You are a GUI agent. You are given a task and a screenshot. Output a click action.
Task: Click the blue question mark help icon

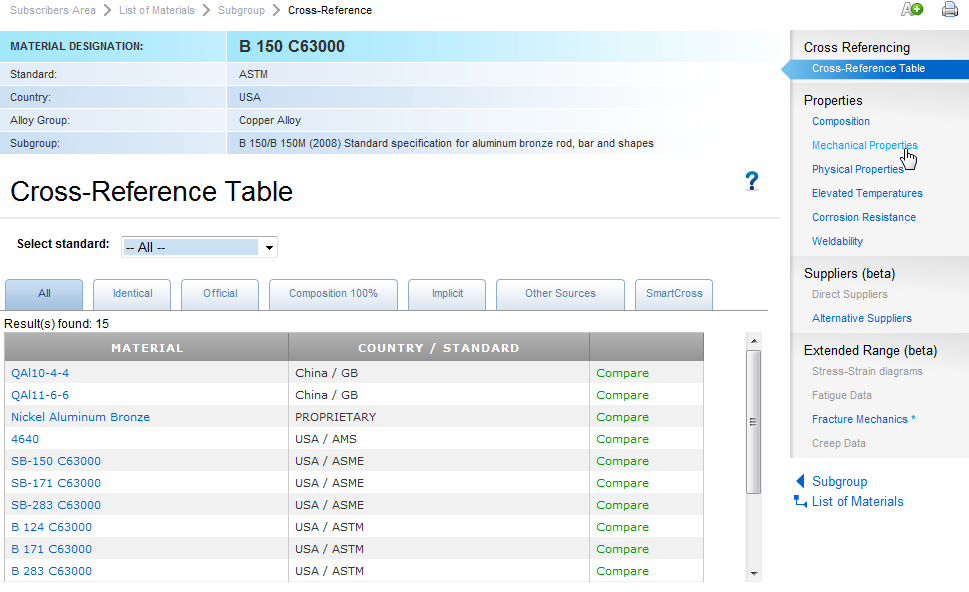coord(752,181)
